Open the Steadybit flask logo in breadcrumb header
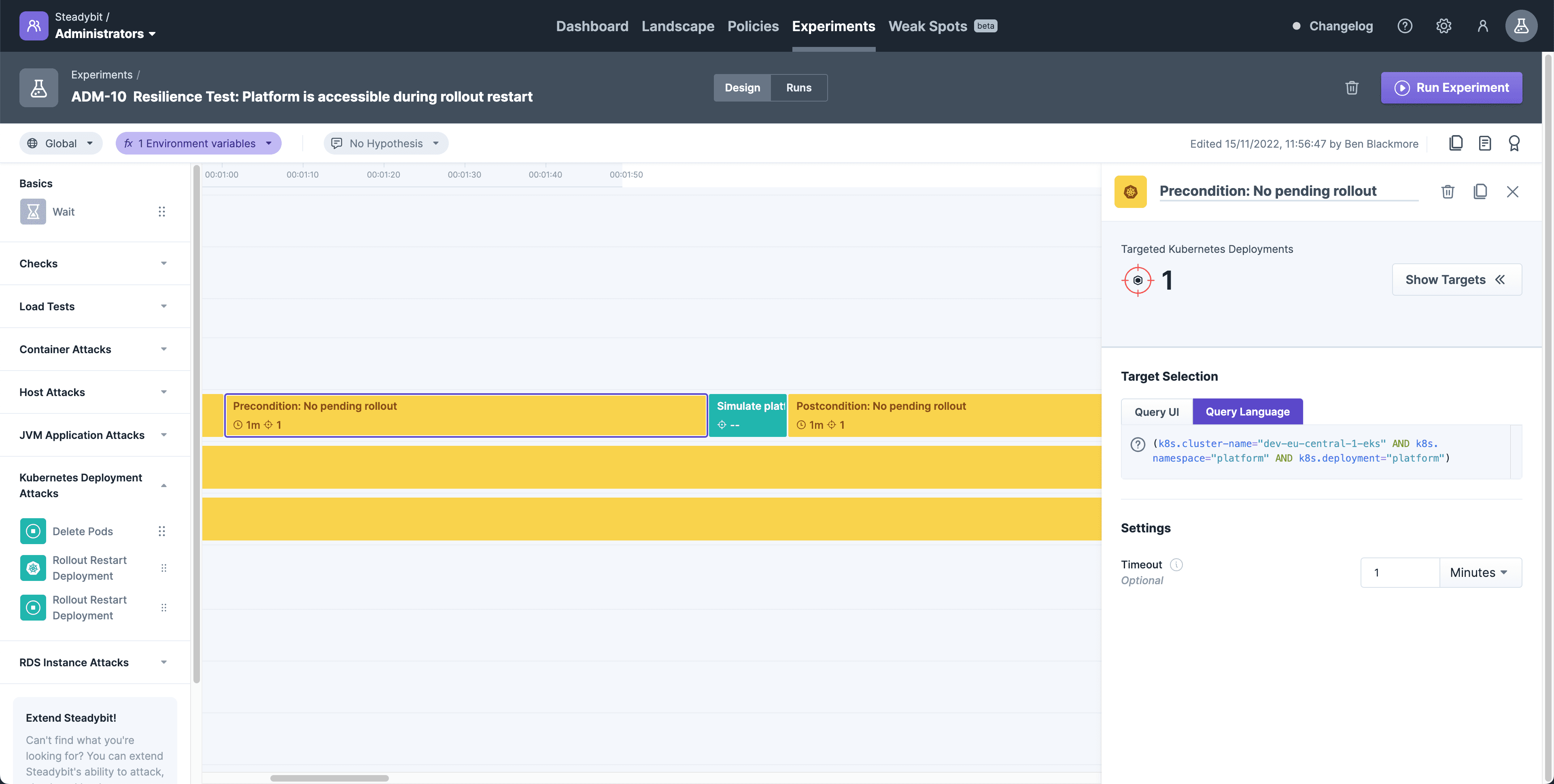 coord(38,87)
